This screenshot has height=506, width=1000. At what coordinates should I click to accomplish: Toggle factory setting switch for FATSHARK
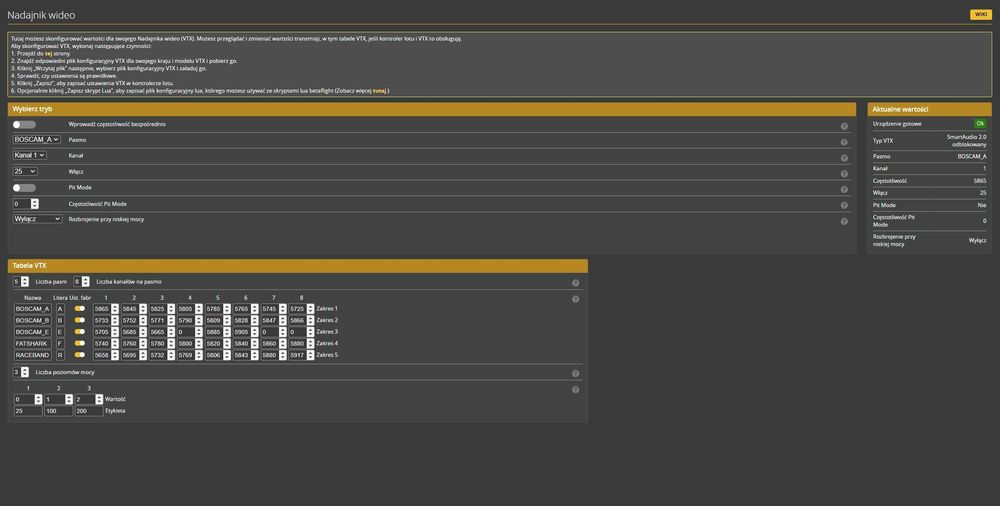coord(80,343)
